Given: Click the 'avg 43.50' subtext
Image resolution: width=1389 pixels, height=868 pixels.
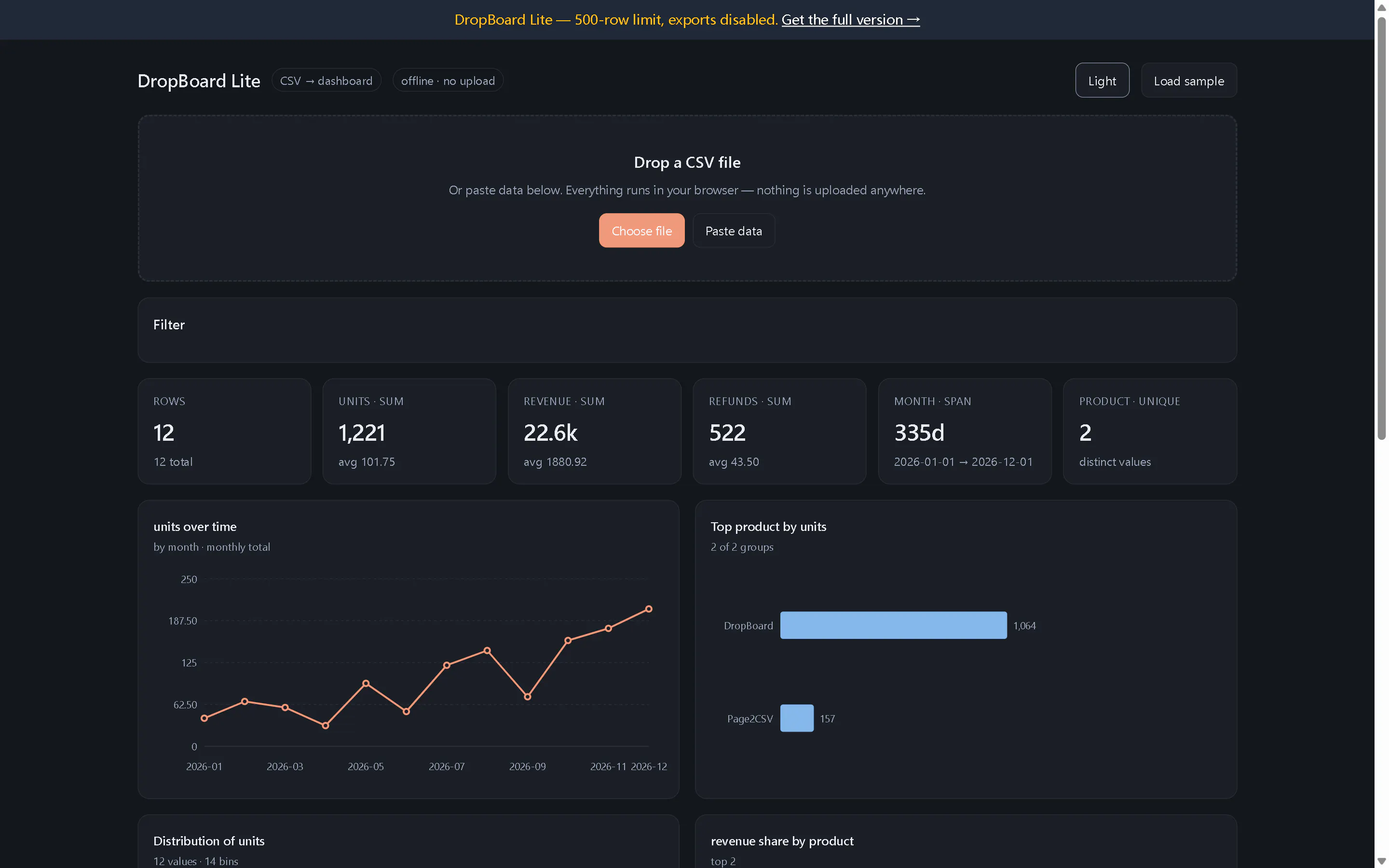Looking at the screenshot, I should 734,461.
